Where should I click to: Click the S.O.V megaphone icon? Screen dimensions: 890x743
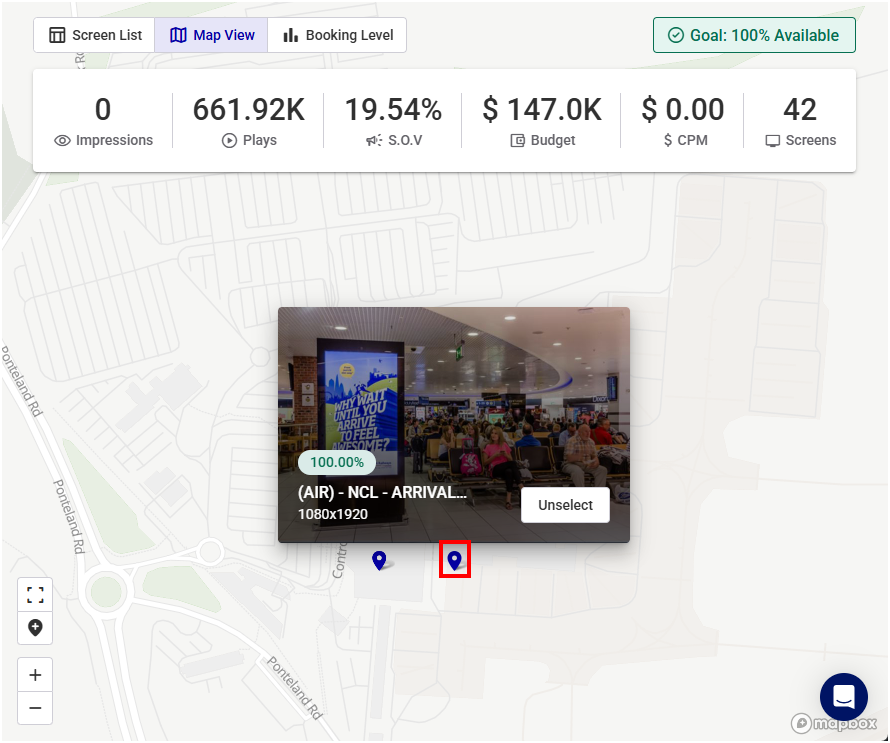374,141
